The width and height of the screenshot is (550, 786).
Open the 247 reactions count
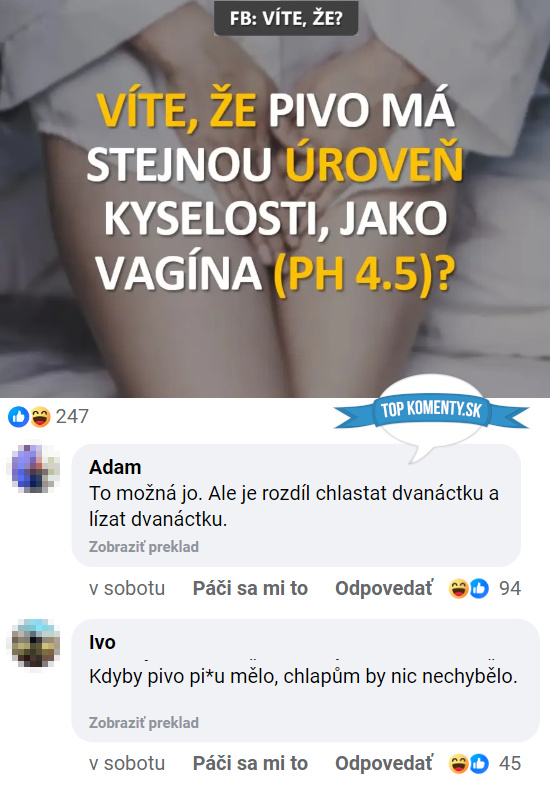pos(72,417)
